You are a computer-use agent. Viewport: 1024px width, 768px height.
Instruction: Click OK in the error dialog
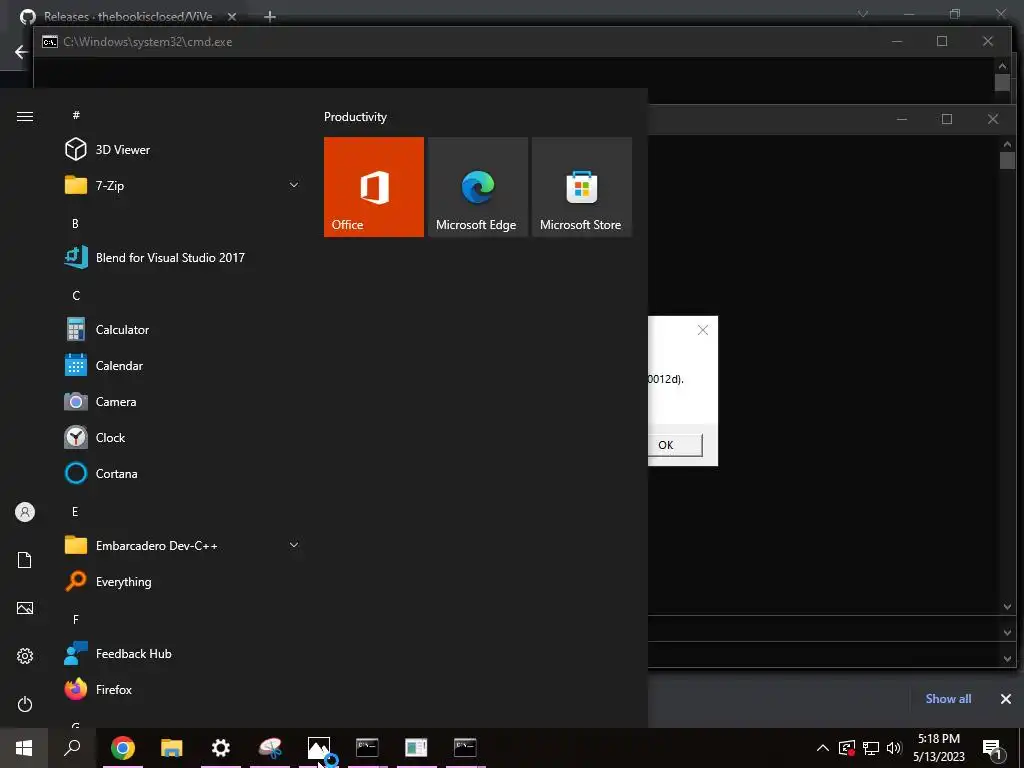click(x=673, y=445)
